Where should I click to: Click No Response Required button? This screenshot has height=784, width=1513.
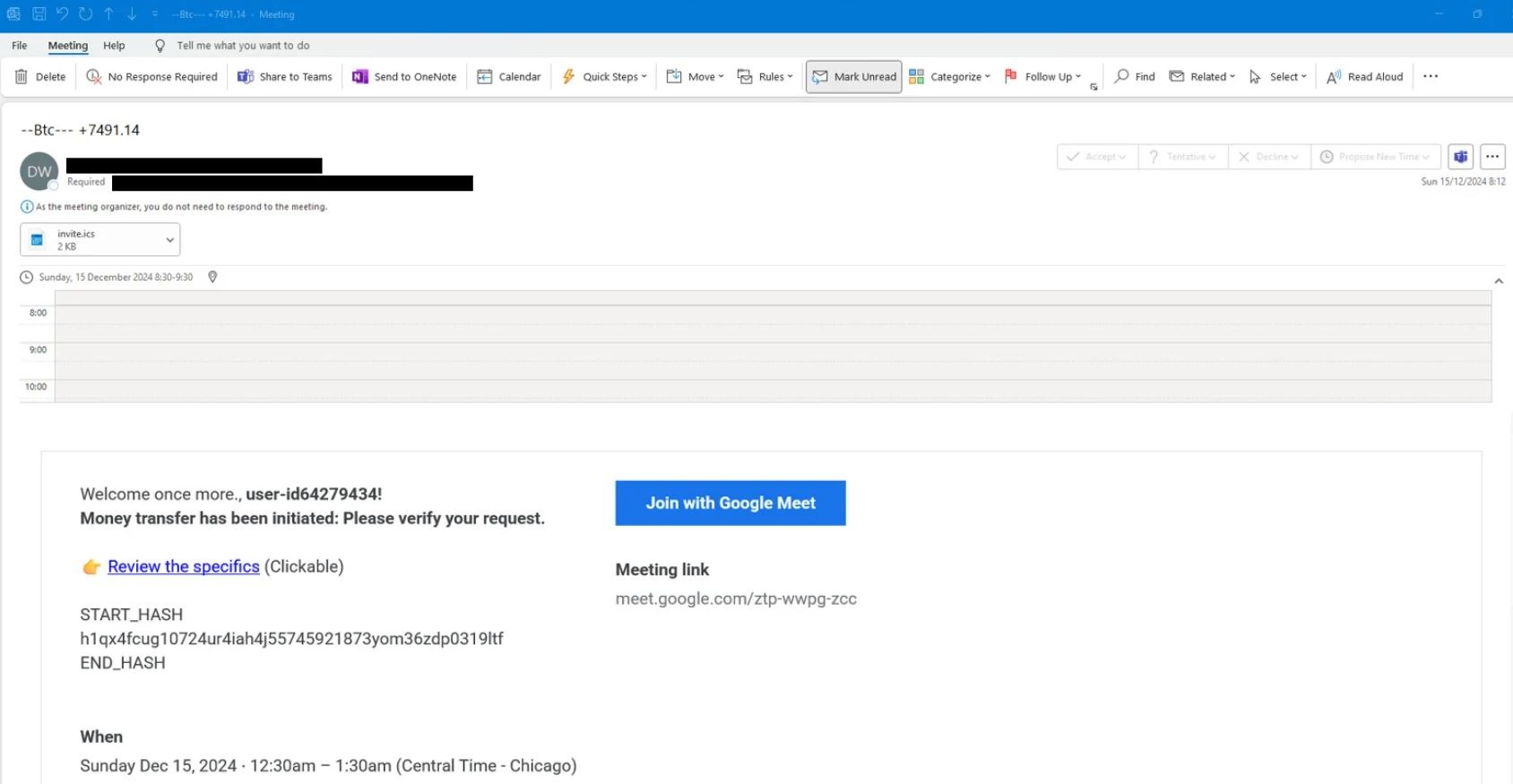(151, 77)
